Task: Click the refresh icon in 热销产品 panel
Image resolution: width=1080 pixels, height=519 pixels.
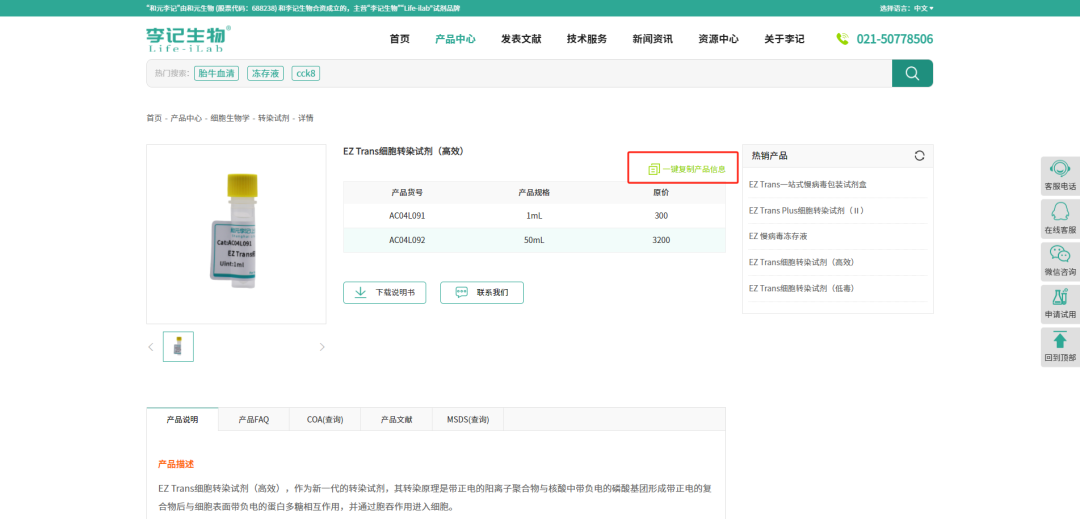Action: click(919, 156)
